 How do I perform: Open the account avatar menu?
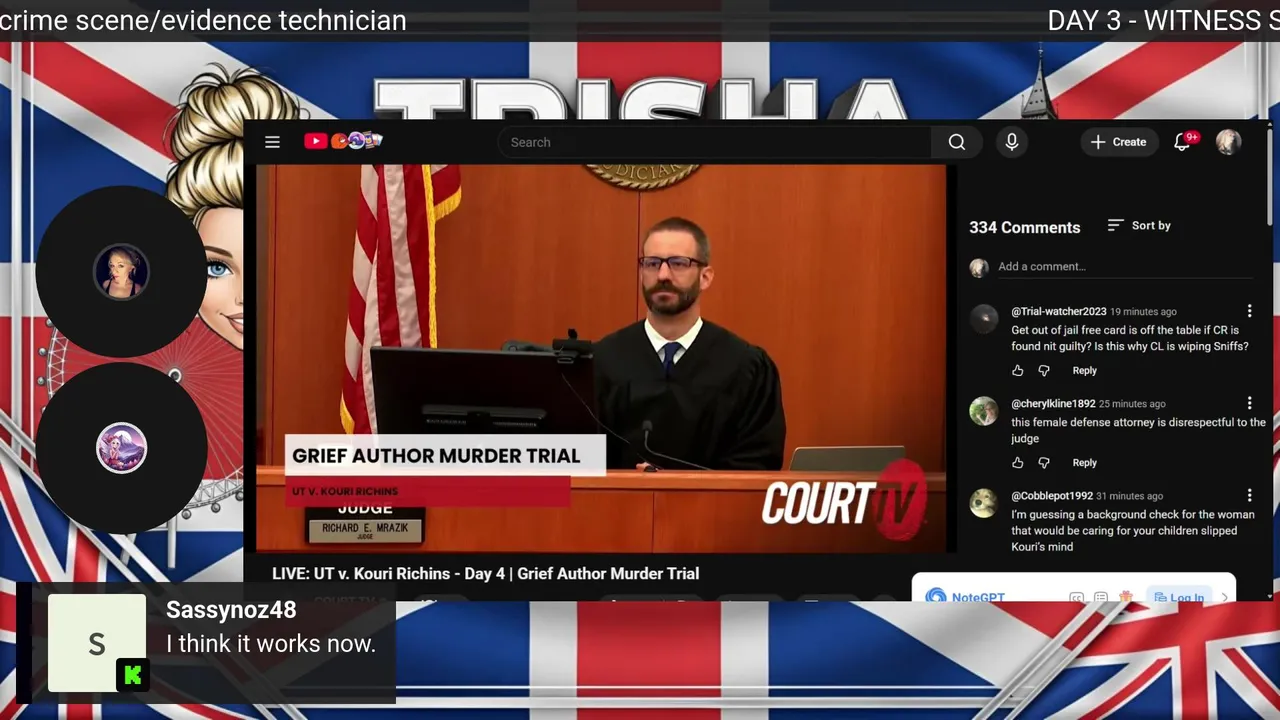click(1229, 142)
